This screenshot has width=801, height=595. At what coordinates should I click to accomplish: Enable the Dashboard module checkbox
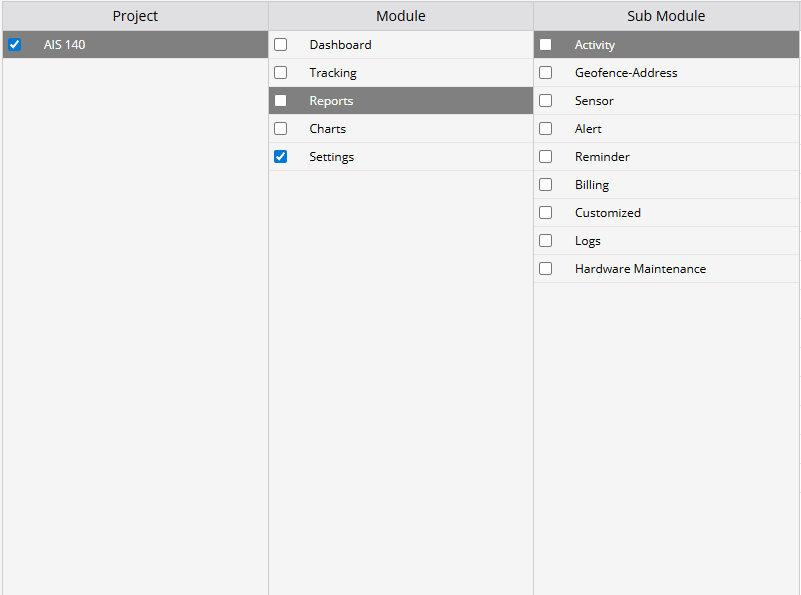(x=281, y=45)
